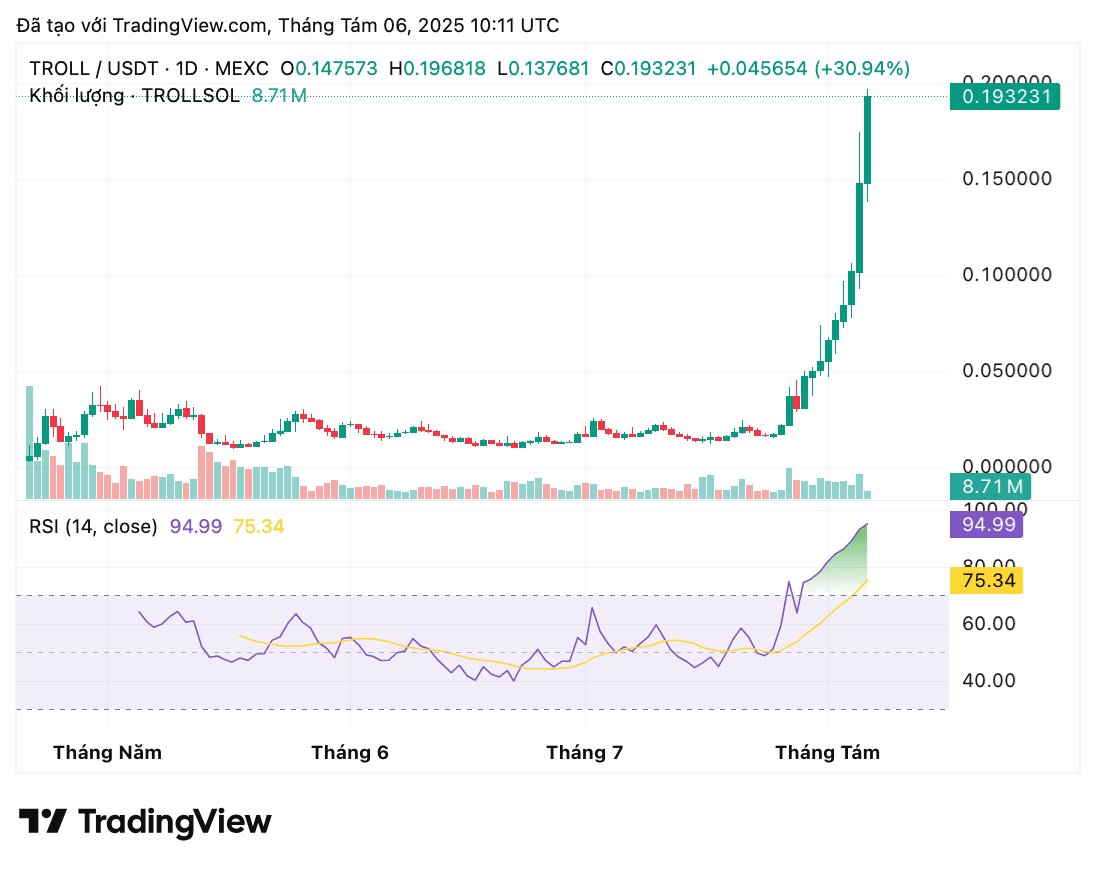Click the Tháng 7 time axis label
The image size is (1096, 869).
585,753
